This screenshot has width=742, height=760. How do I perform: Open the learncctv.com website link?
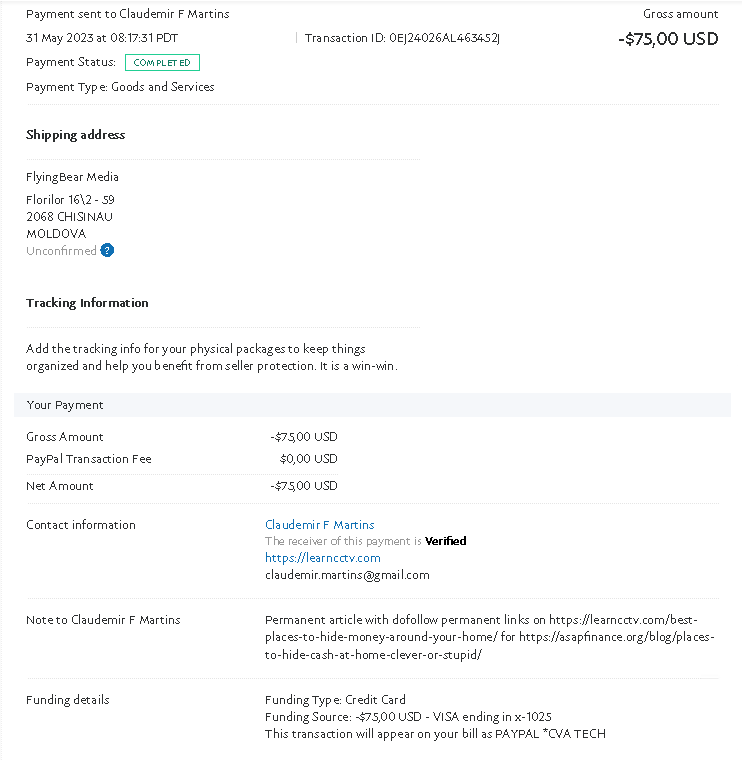(x=323, y=558)
